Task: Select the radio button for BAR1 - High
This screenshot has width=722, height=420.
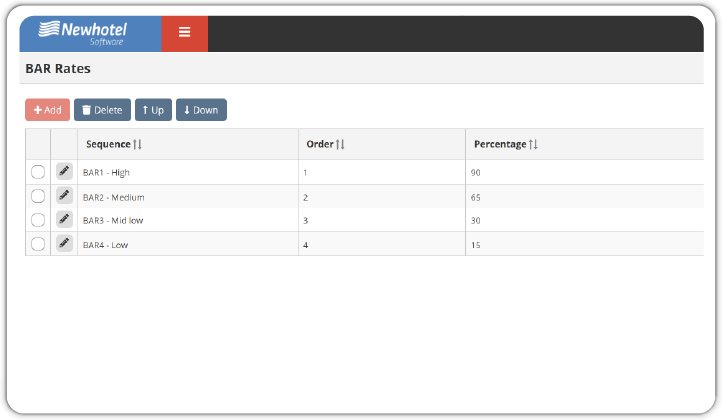Action: [x=38, y=172]
